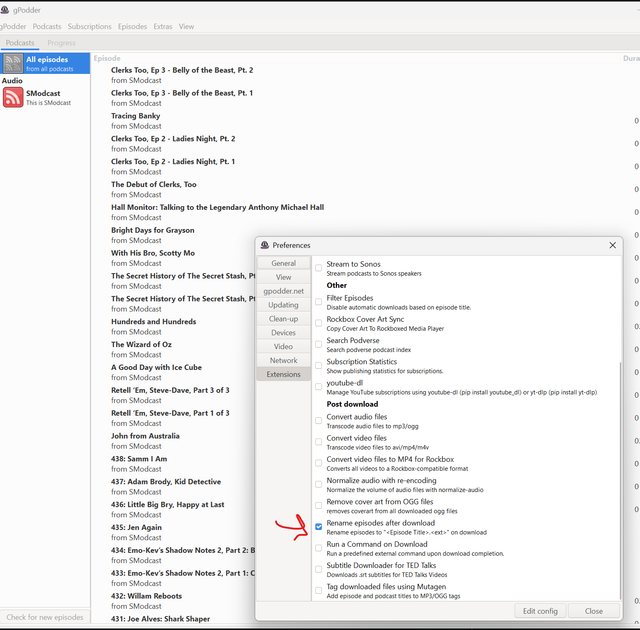Image resolution: width=640 pixels, height=630 pixels.
Task: Select episode 432: Willam Reboots
Action: (146, 596)
